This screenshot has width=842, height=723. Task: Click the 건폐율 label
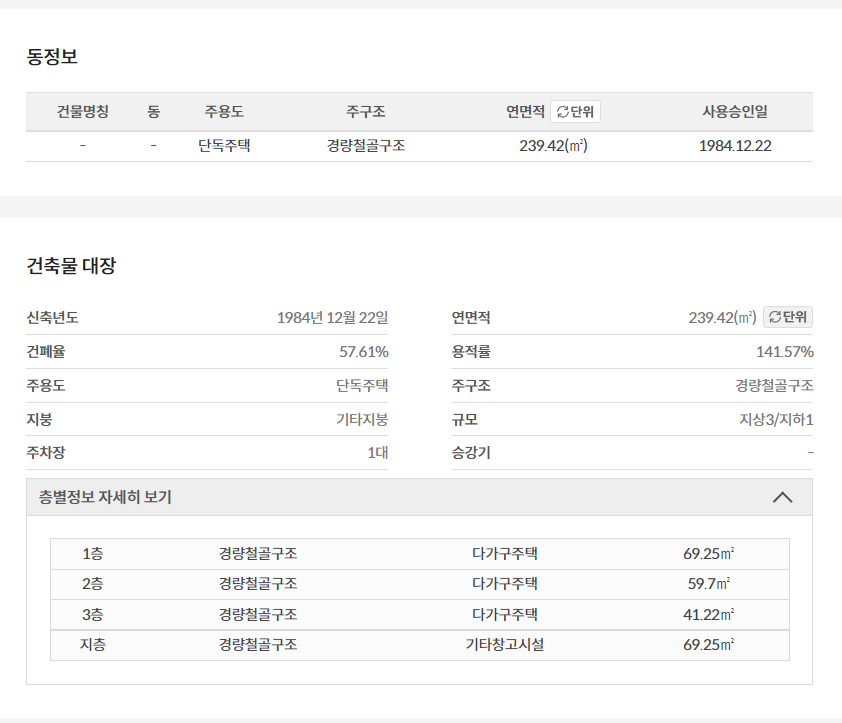46,352
